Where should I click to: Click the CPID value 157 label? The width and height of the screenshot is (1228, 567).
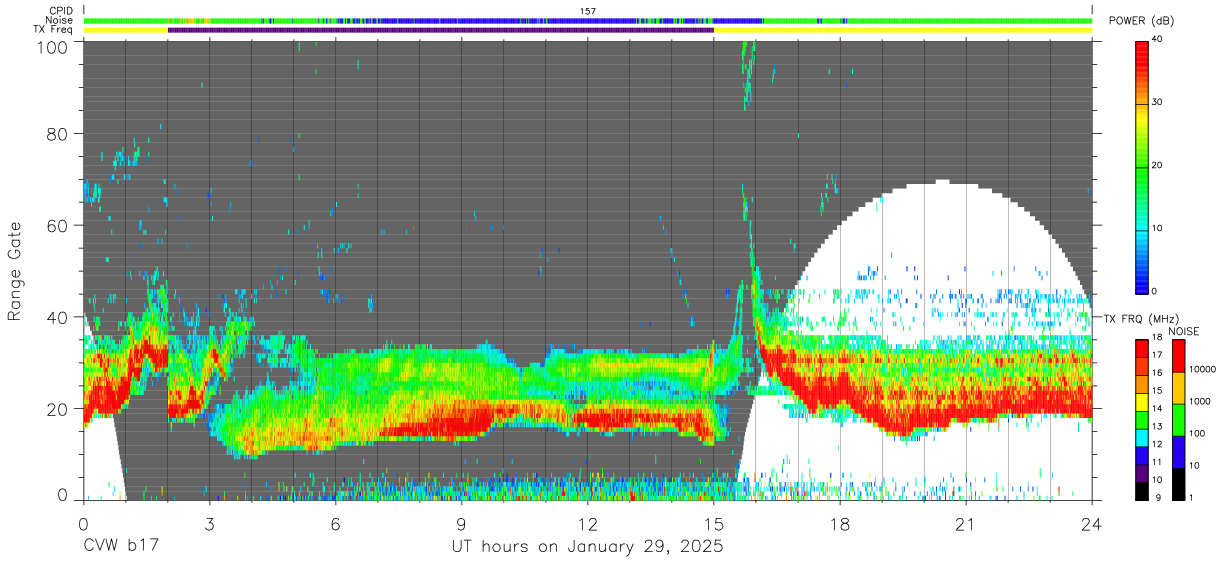(588, 11)
